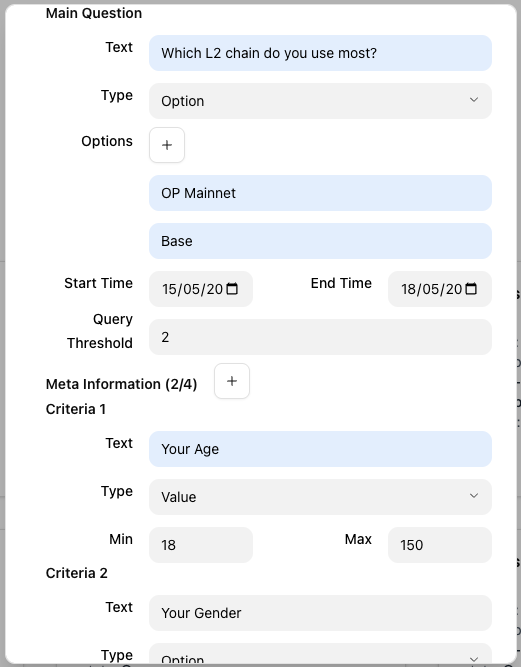
Task: Add a new option with plus button
Action: 167,145
